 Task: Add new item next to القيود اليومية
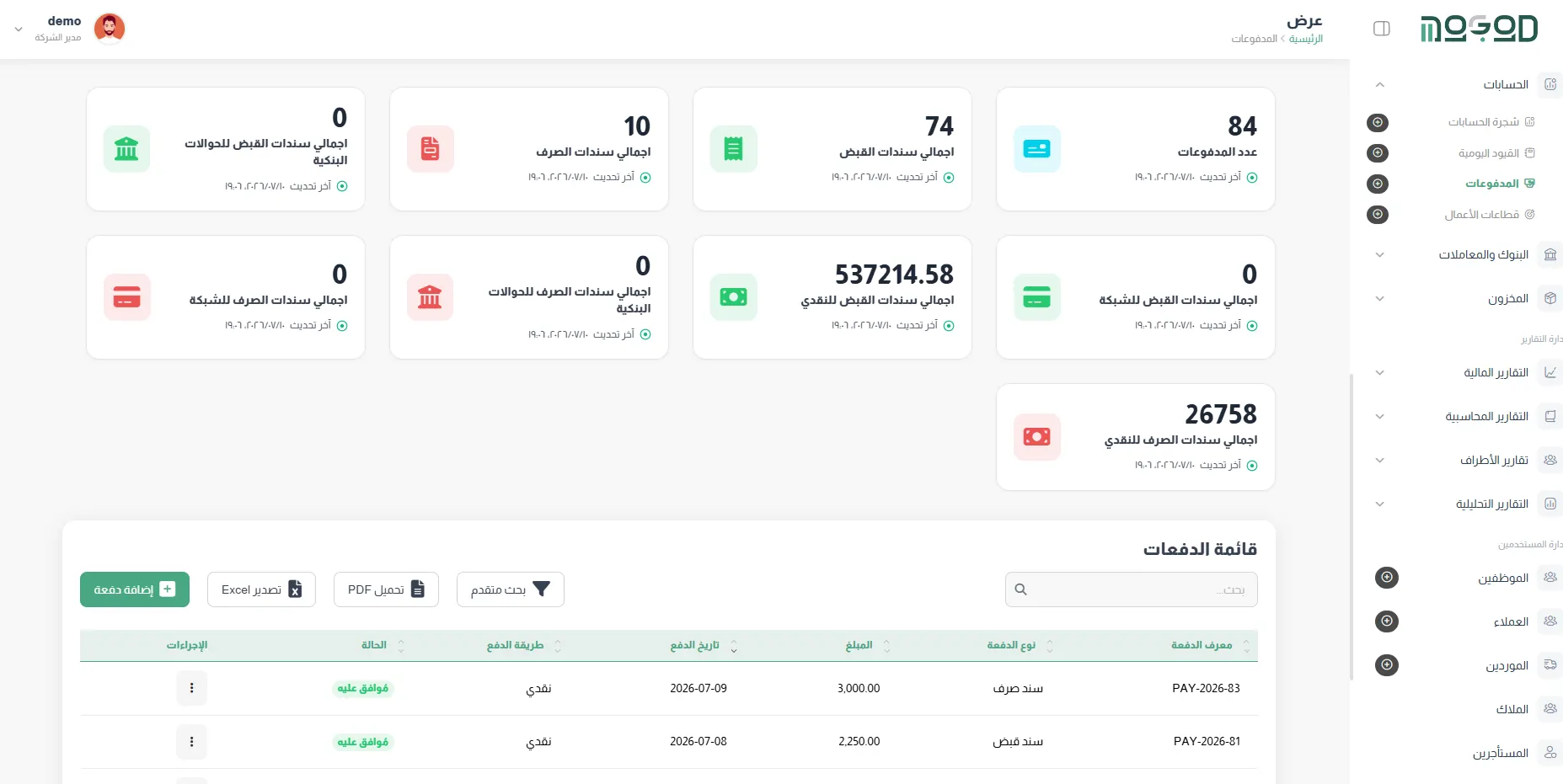(x=1378, y=153)
